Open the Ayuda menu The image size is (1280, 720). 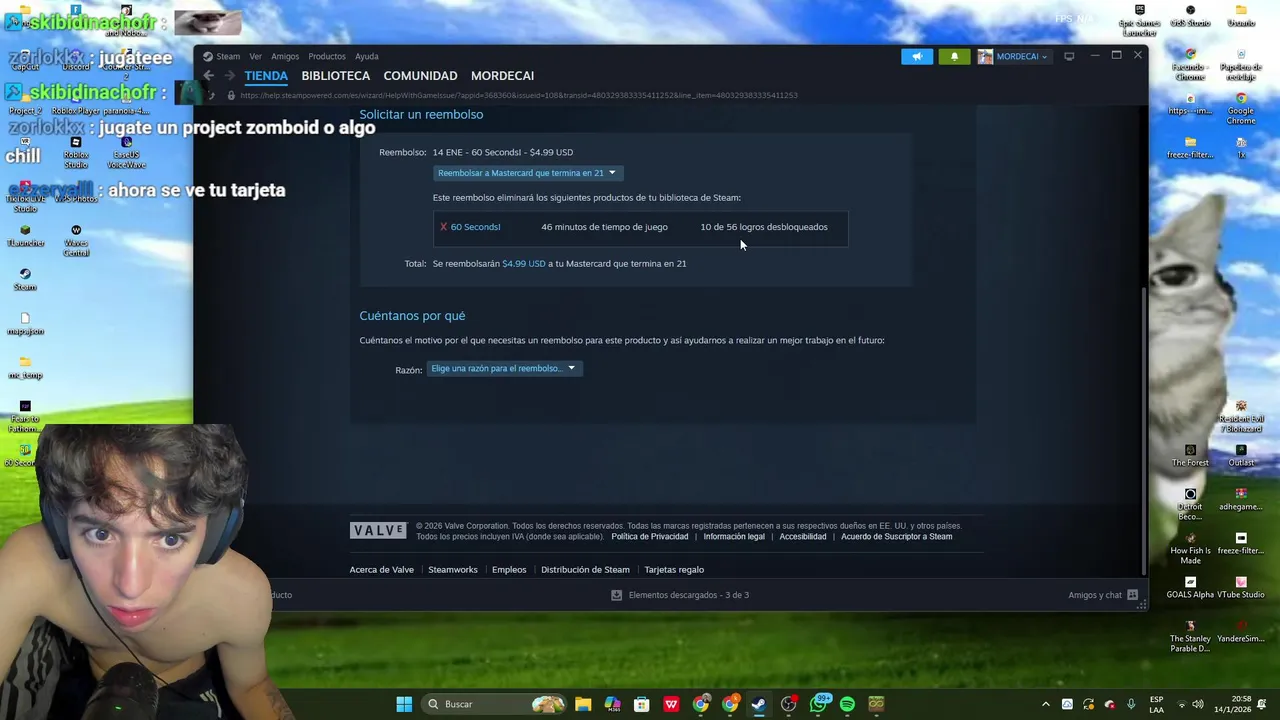367,56
